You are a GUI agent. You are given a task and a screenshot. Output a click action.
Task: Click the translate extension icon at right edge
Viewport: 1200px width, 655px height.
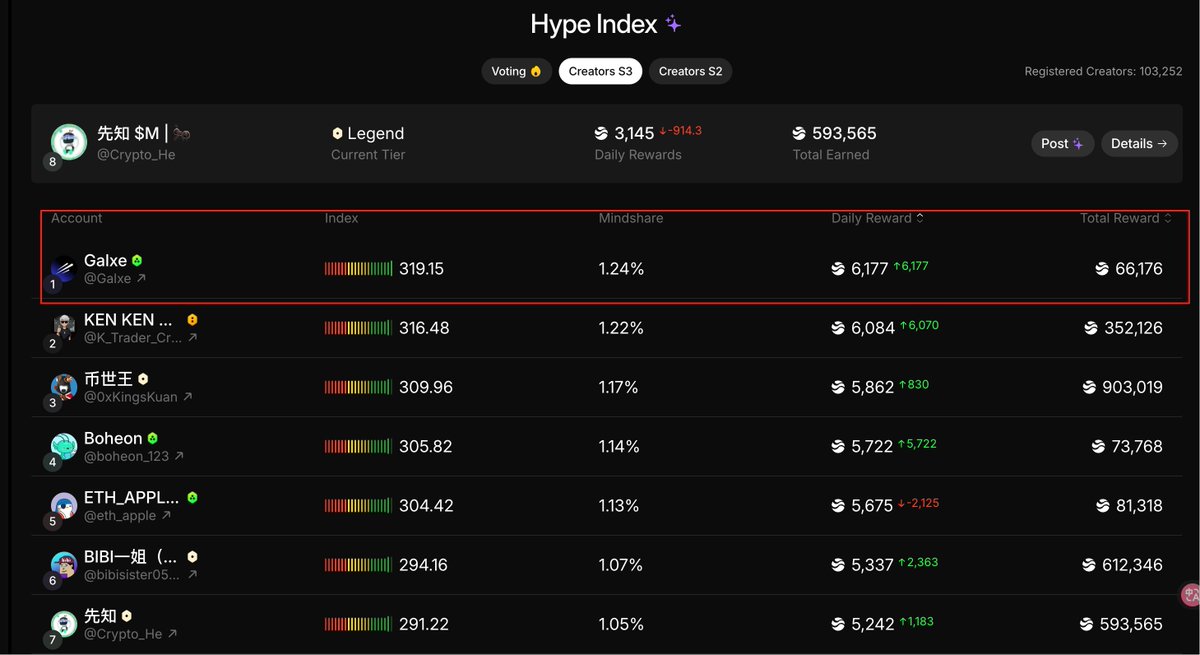point(1190,595)
